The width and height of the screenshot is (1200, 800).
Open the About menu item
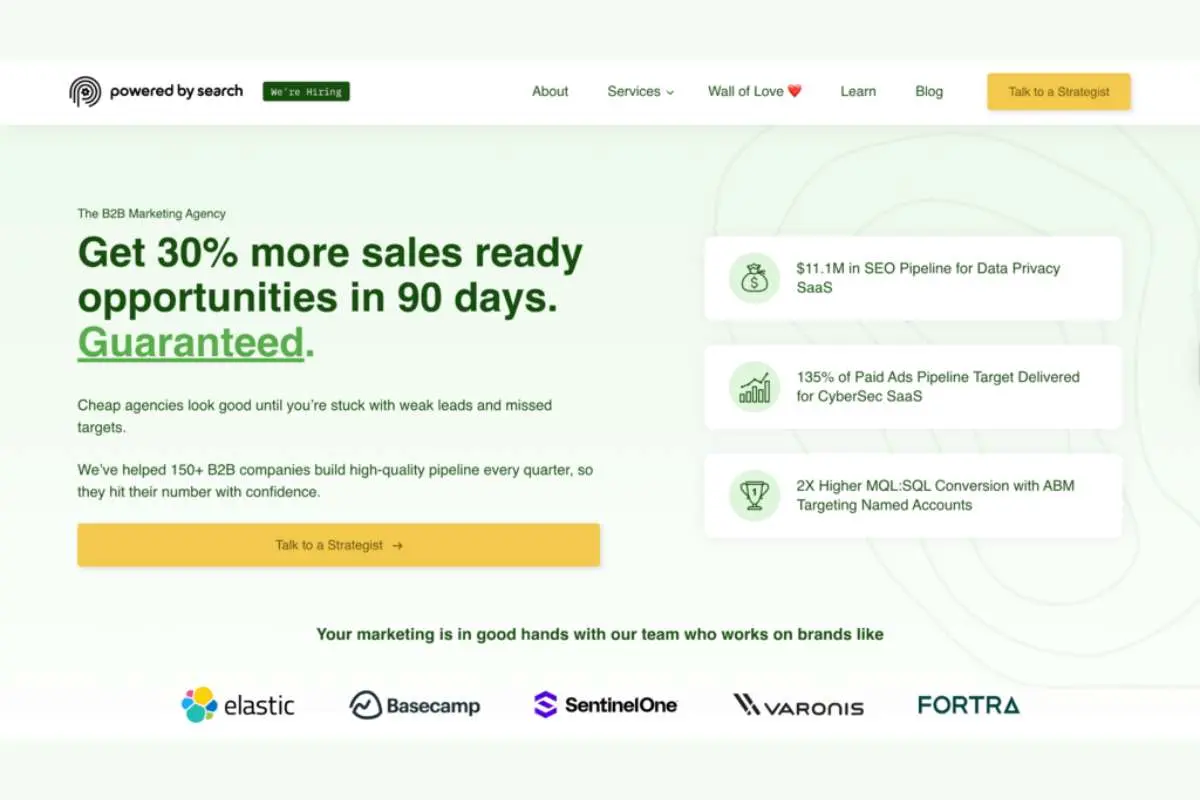pyautogui.click(x=550, y=91)
